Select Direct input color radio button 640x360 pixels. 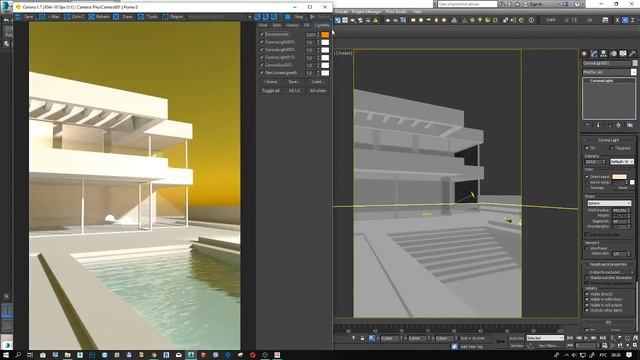(x=587, y=177)
